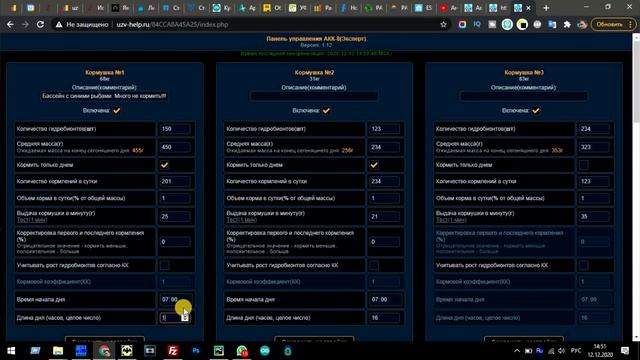Open Photoshop from the taskbar
Viewport: 640px width, 360px height.
point(196,351)
